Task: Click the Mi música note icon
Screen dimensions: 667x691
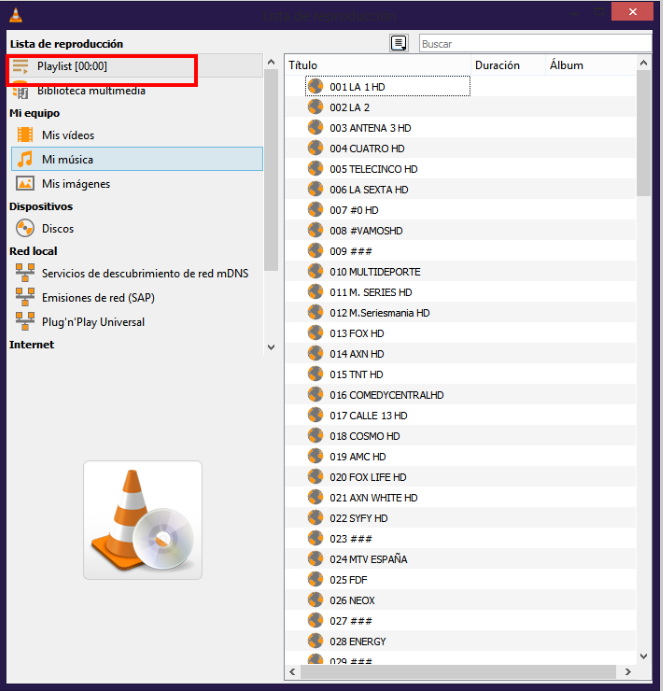Action: pos(25,159)
